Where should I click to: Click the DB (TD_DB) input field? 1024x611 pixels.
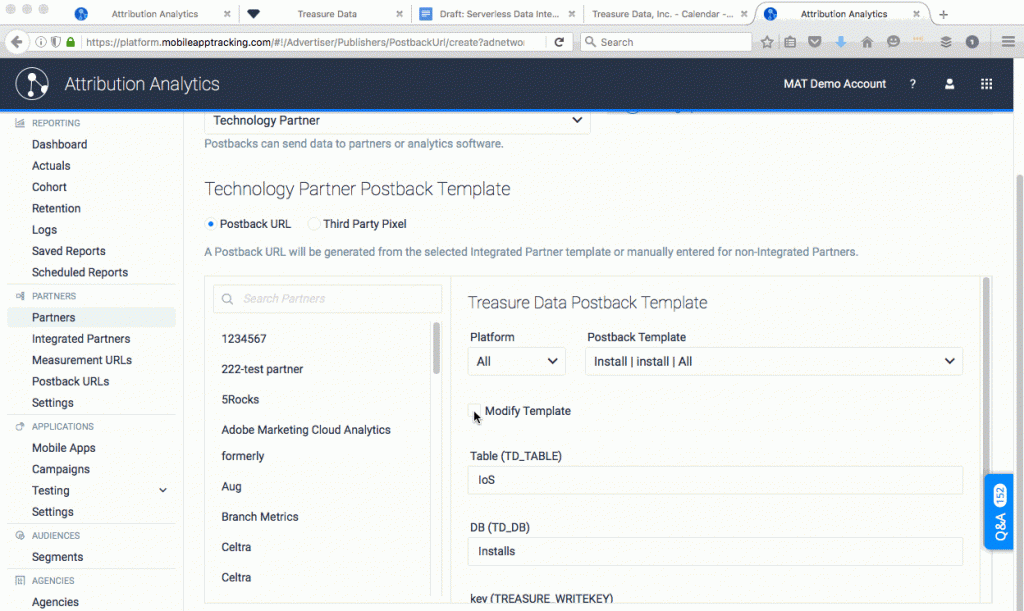715,552
